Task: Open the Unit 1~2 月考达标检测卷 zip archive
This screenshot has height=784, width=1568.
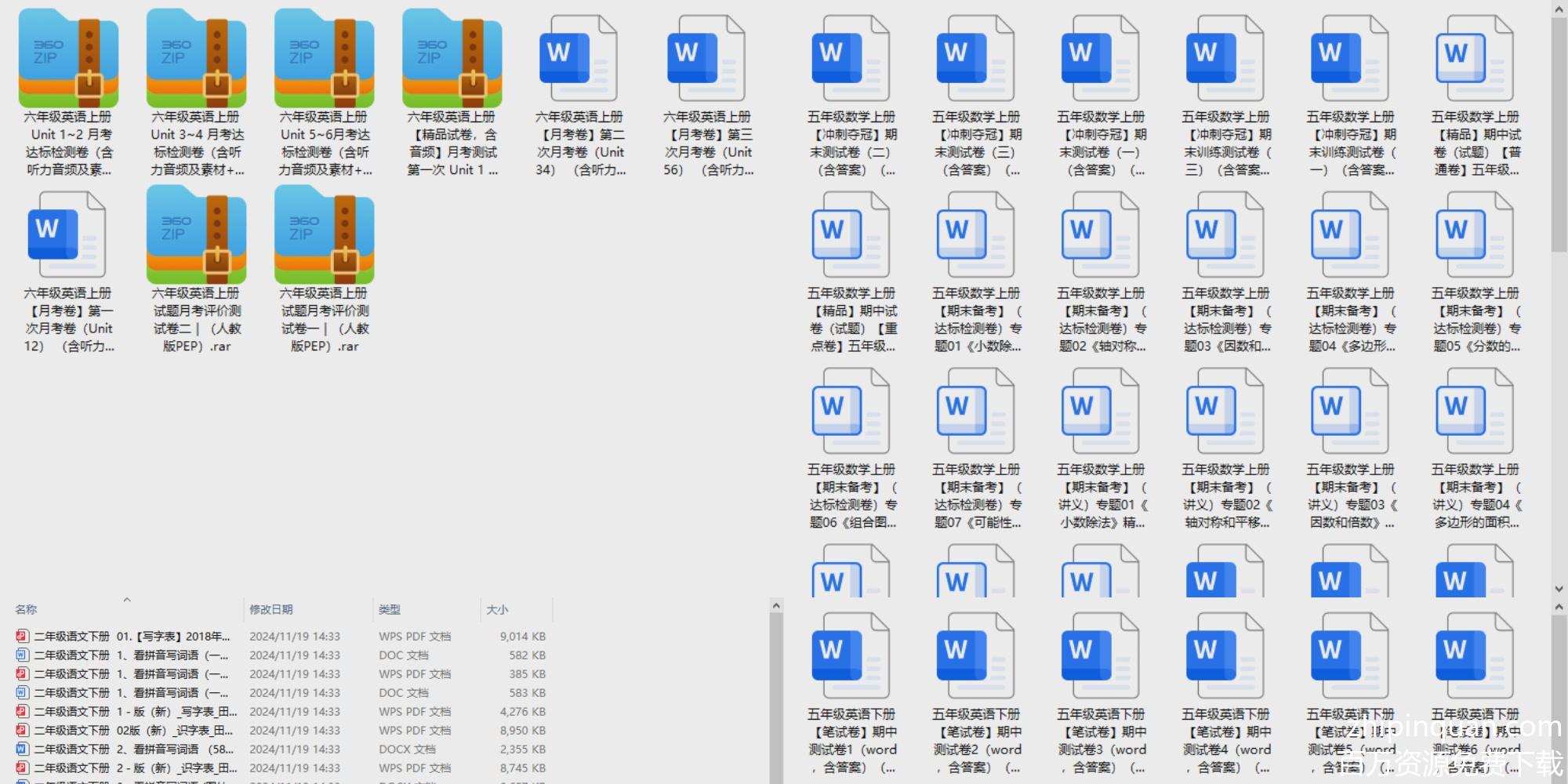Action: coord(68,59)
